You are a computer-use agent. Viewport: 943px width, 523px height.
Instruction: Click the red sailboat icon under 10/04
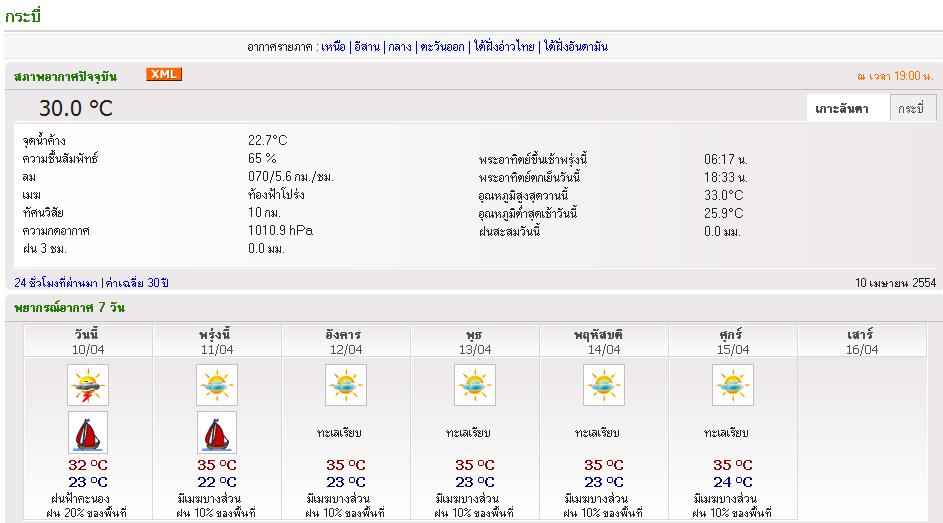(x=88, y=432)
